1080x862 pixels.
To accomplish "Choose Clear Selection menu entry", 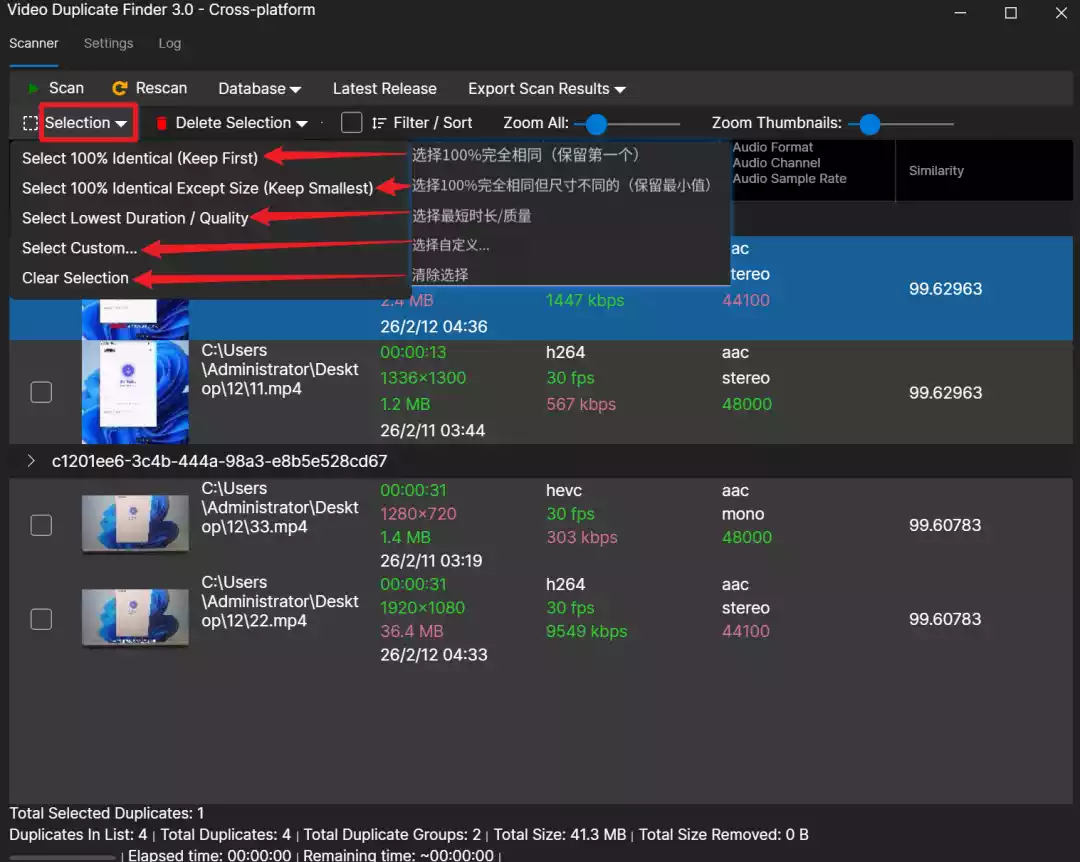I will (75, 278).
